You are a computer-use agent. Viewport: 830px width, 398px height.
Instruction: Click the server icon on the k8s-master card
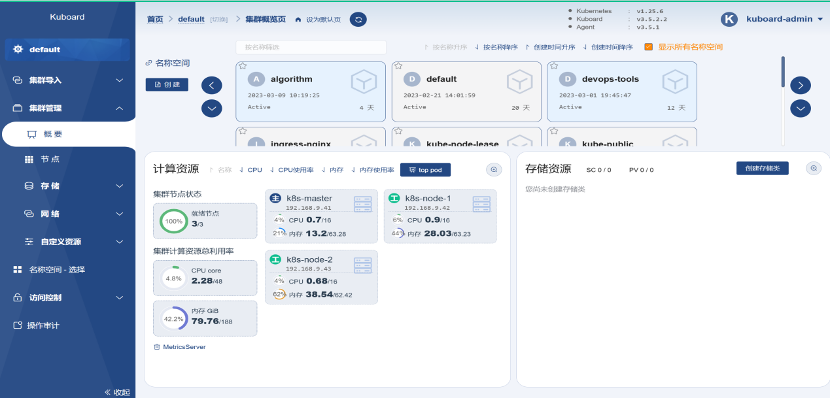pos(363,204)
